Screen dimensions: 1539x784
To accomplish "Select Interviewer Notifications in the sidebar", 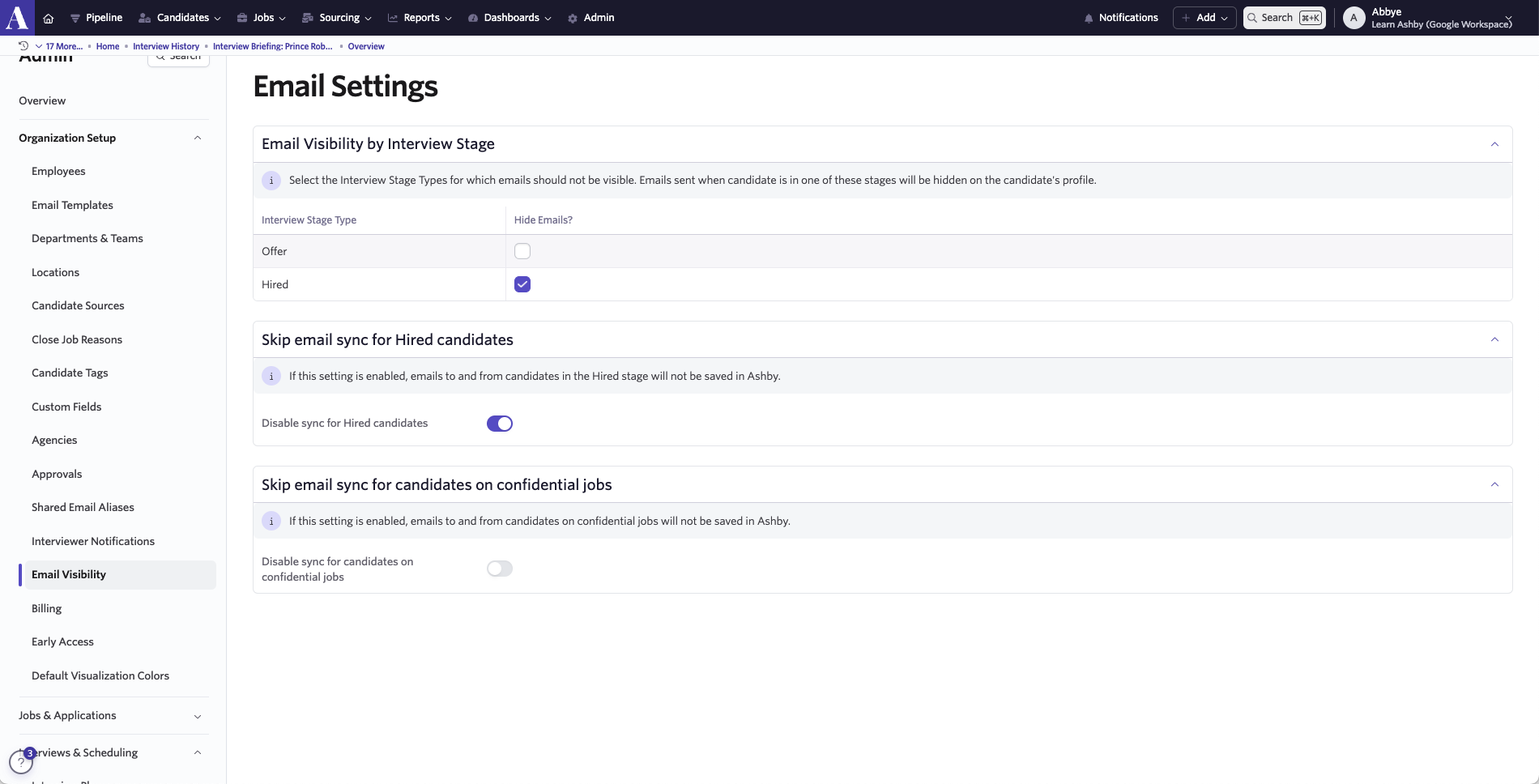I will click(x=93, y=542).
